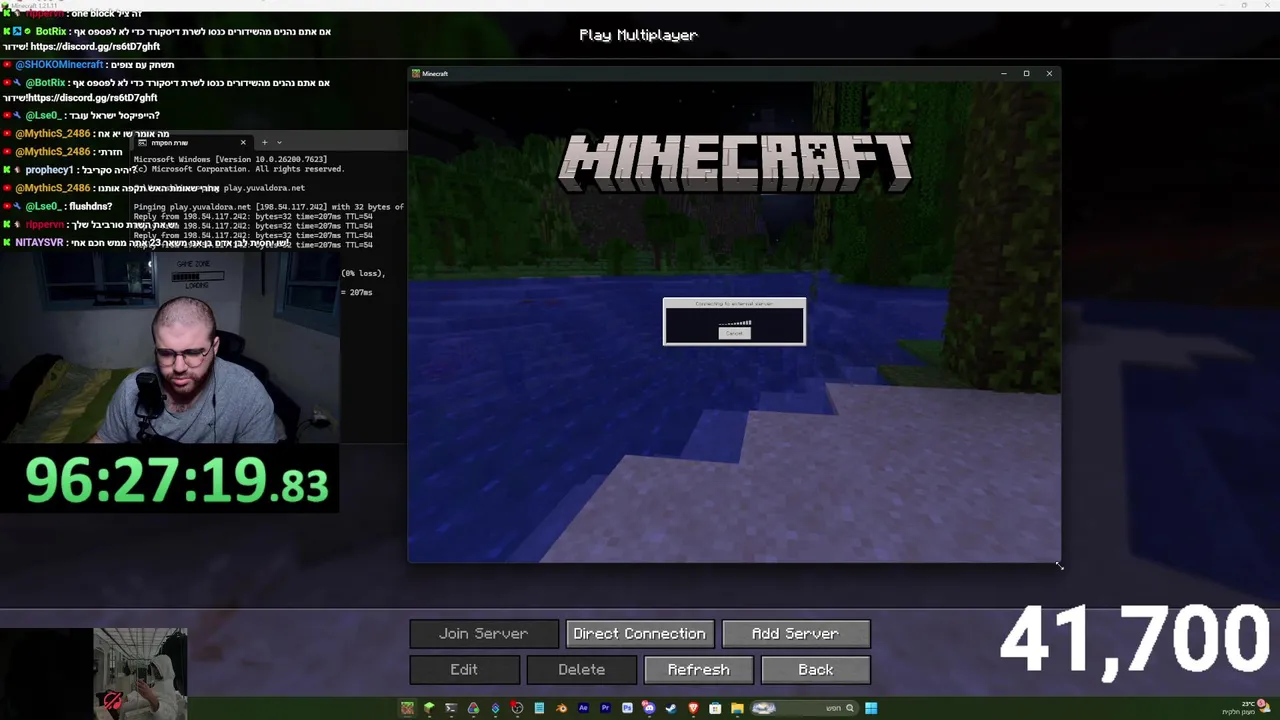
Task: Open the Windows Start menu
Action: [871, 708]
